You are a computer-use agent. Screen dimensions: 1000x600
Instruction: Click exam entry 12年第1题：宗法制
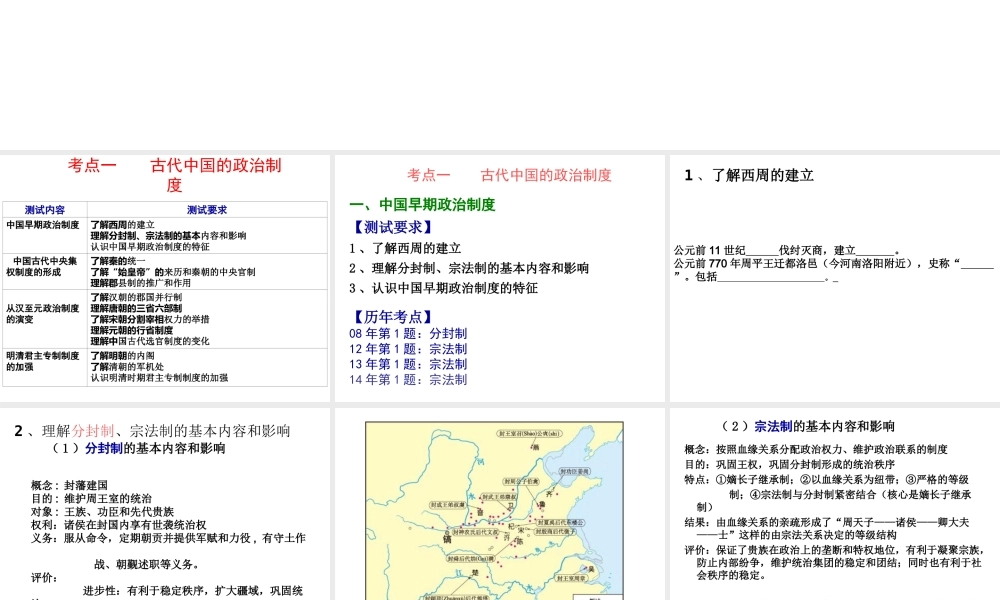pyautogui.click(x=408, y=349)
